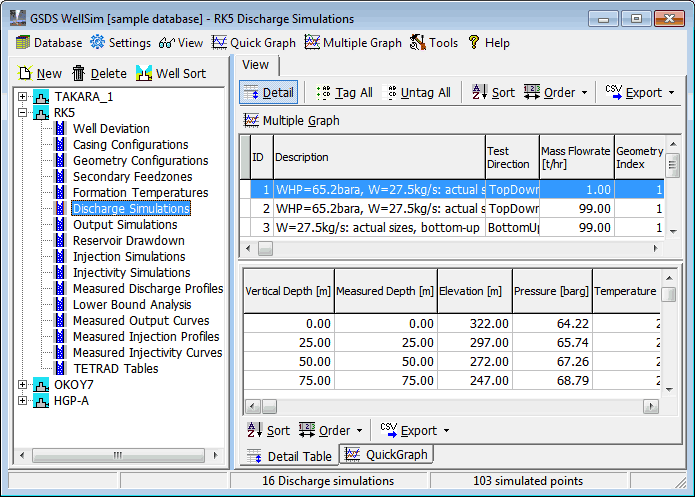Click the Pressure [barg] column header
This screenshot has width=695, height=497.
(552, 291)
